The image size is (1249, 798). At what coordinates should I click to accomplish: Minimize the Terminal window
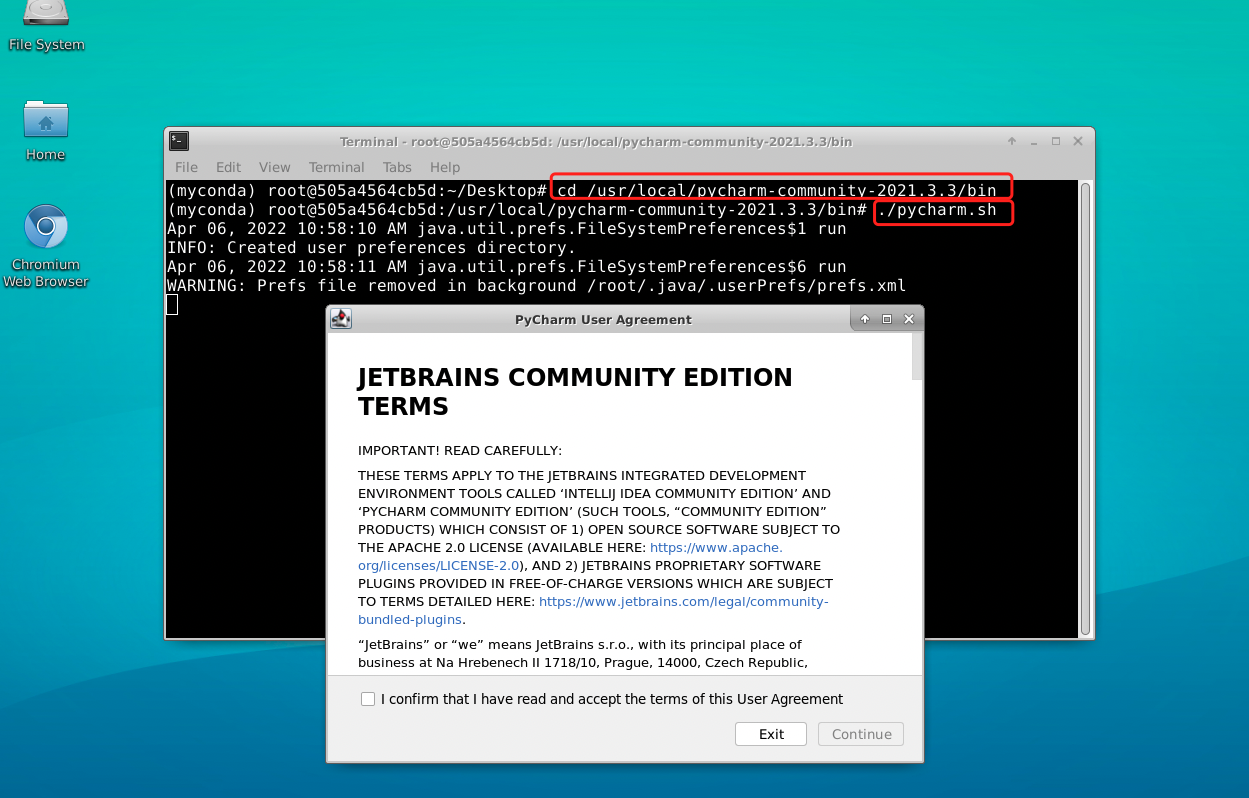point(1034,141)
